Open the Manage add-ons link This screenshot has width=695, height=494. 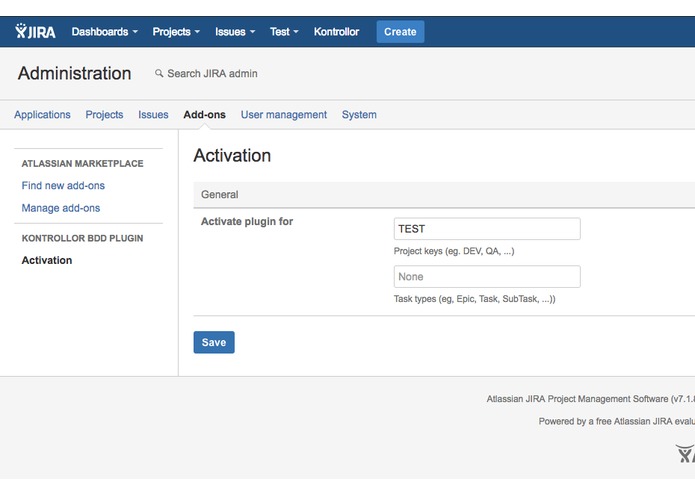pyautogui.click(x=61, y=208)
